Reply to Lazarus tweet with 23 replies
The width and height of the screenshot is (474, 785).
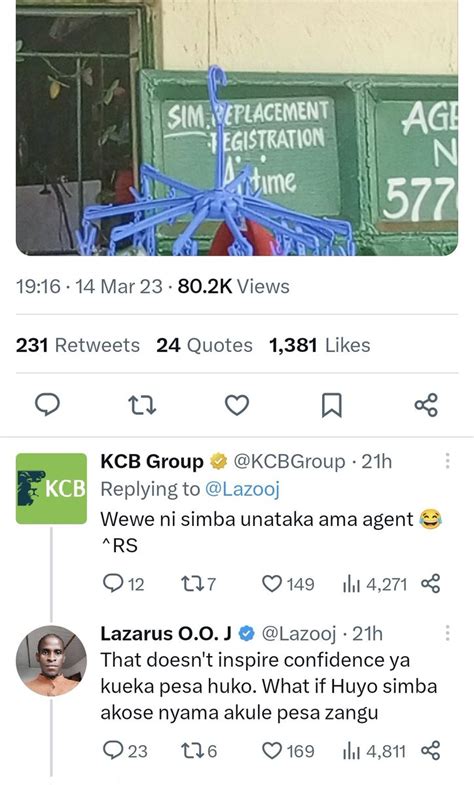pos(125,750)
